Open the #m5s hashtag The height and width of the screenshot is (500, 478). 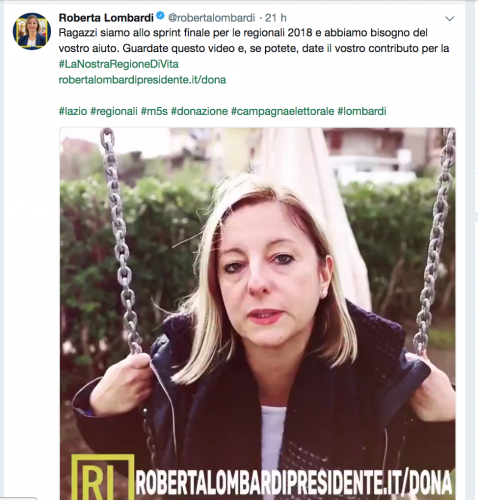click(x=154, y=111)
